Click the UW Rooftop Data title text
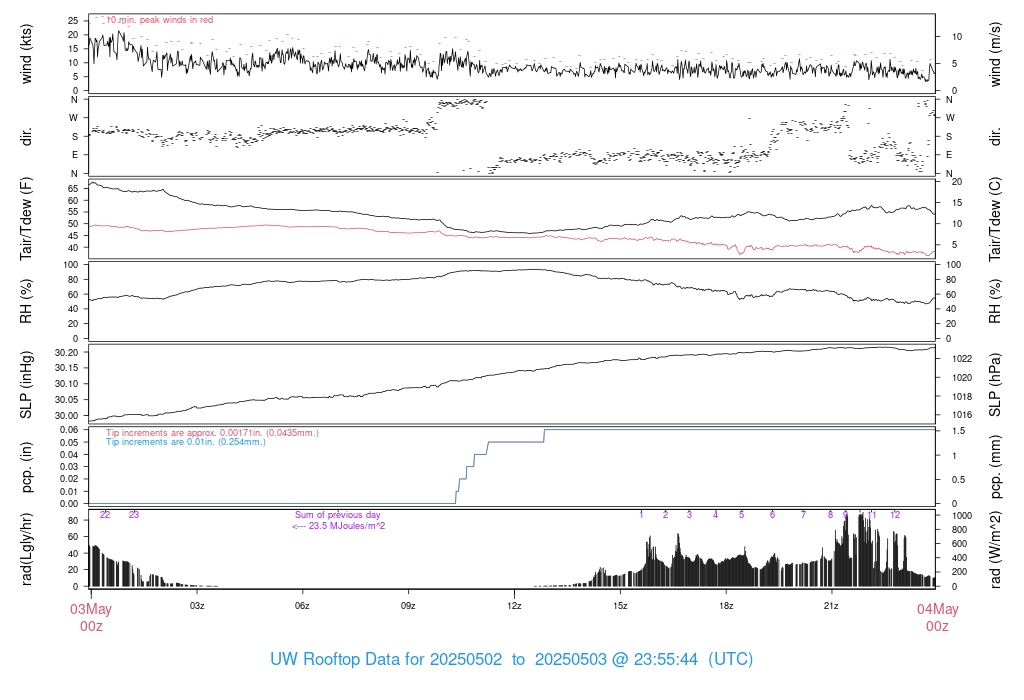 tap(511, 660)
